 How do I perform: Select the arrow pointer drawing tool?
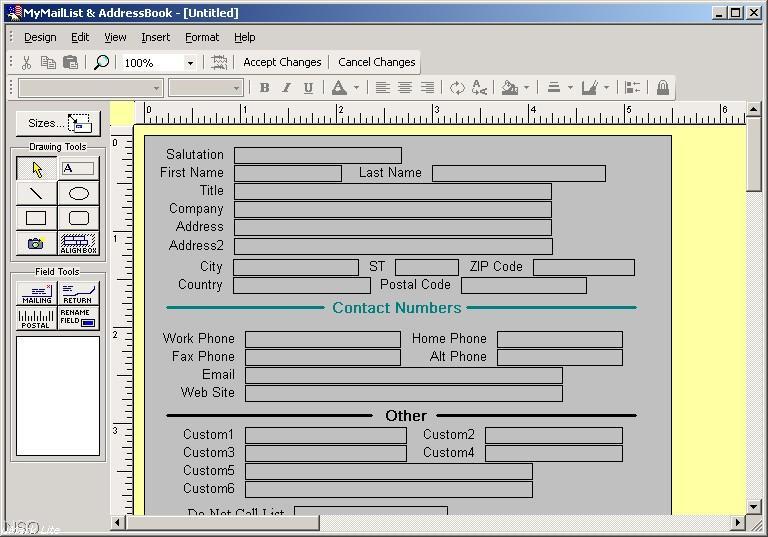tap(37, 169)
